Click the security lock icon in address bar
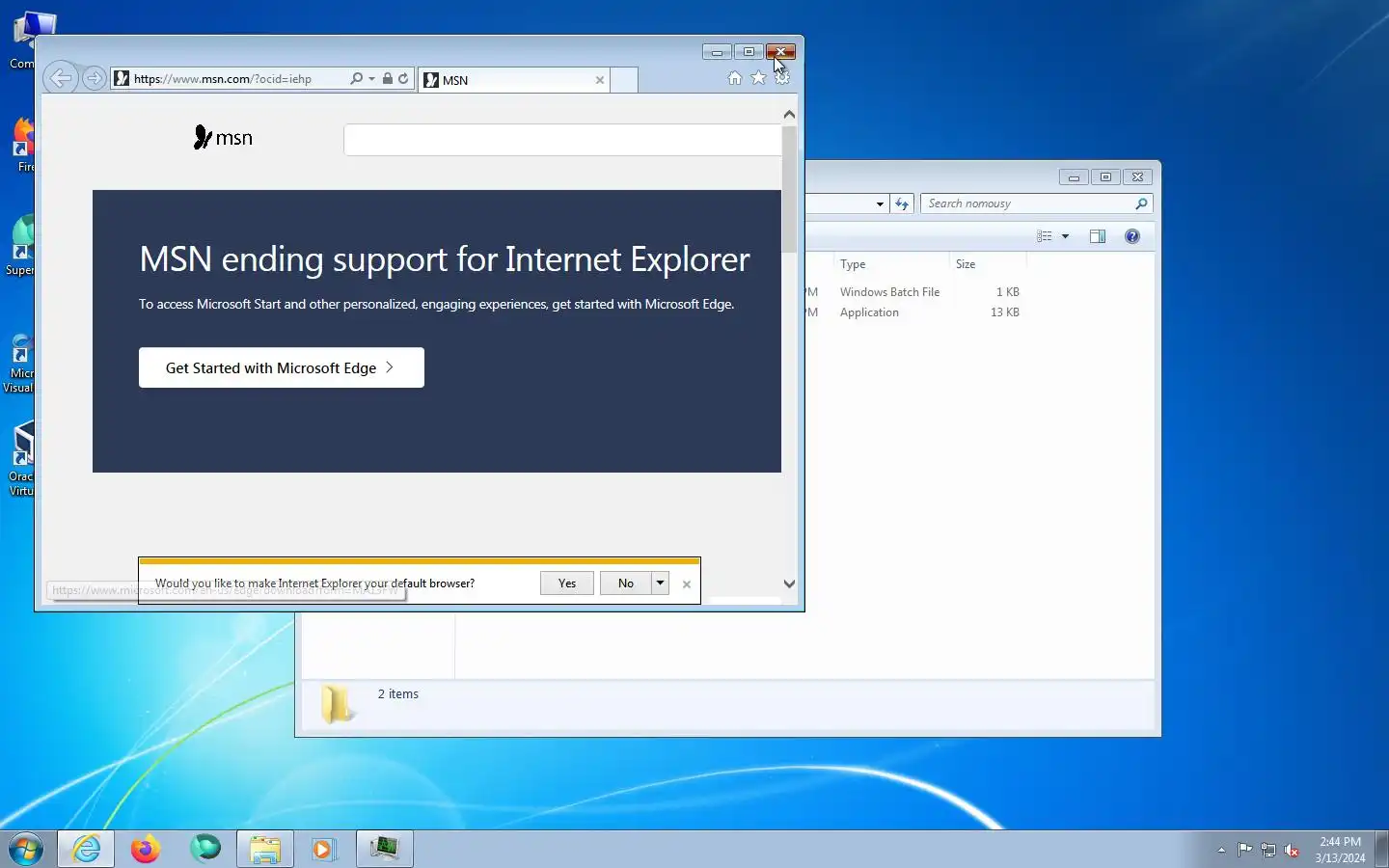This screenshot has width=1389, height=868. pos(387,79)
